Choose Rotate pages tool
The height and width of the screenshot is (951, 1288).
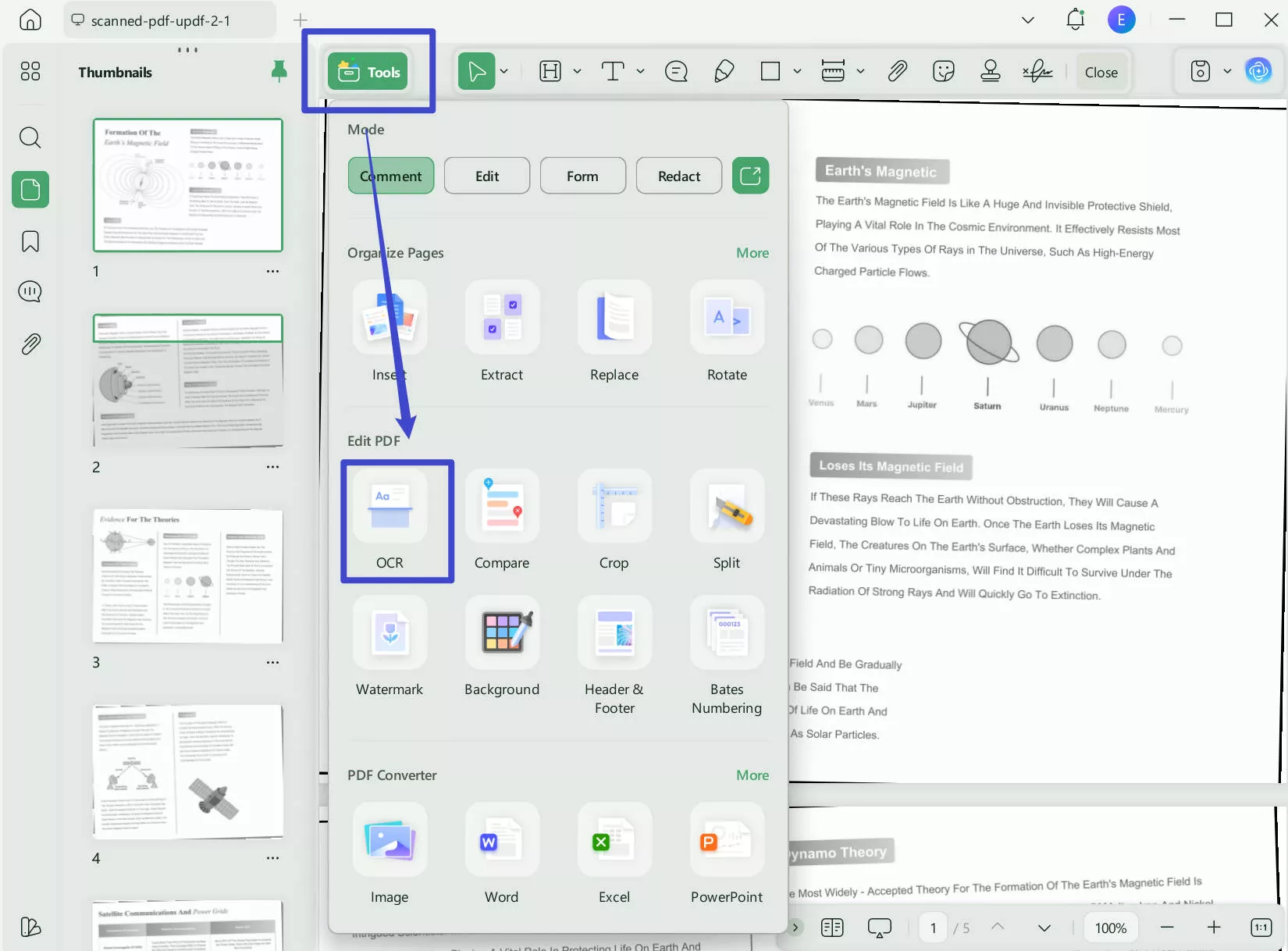(x=727, y=331)
